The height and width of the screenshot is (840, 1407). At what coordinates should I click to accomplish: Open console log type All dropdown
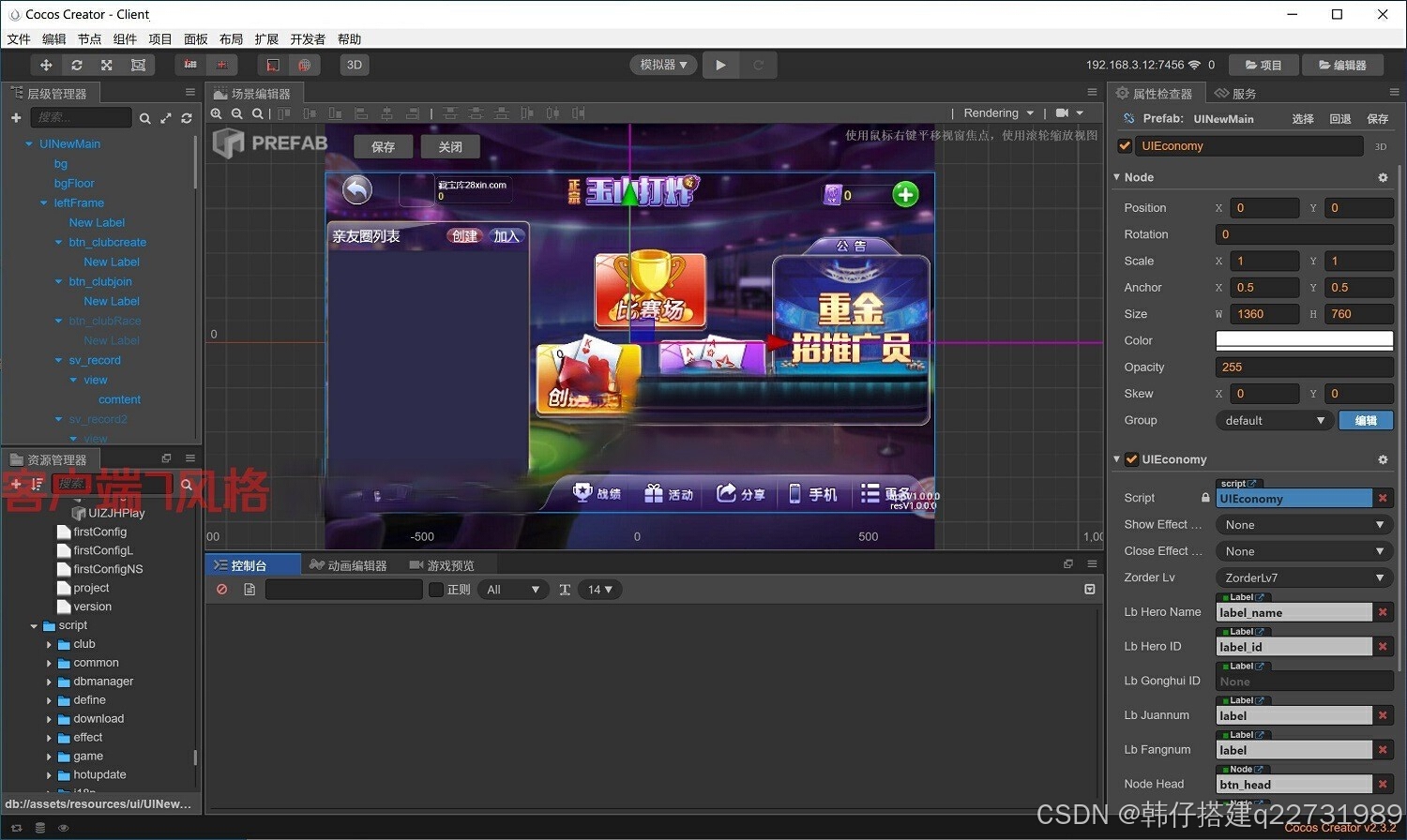513,590
